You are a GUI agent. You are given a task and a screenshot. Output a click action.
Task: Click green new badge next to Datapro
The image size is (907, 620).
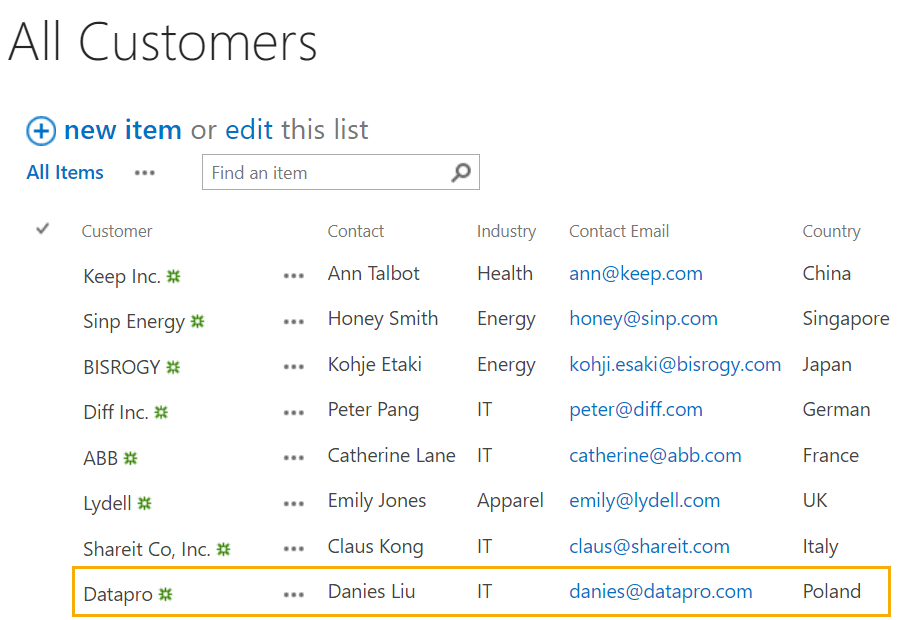point(165,594)
